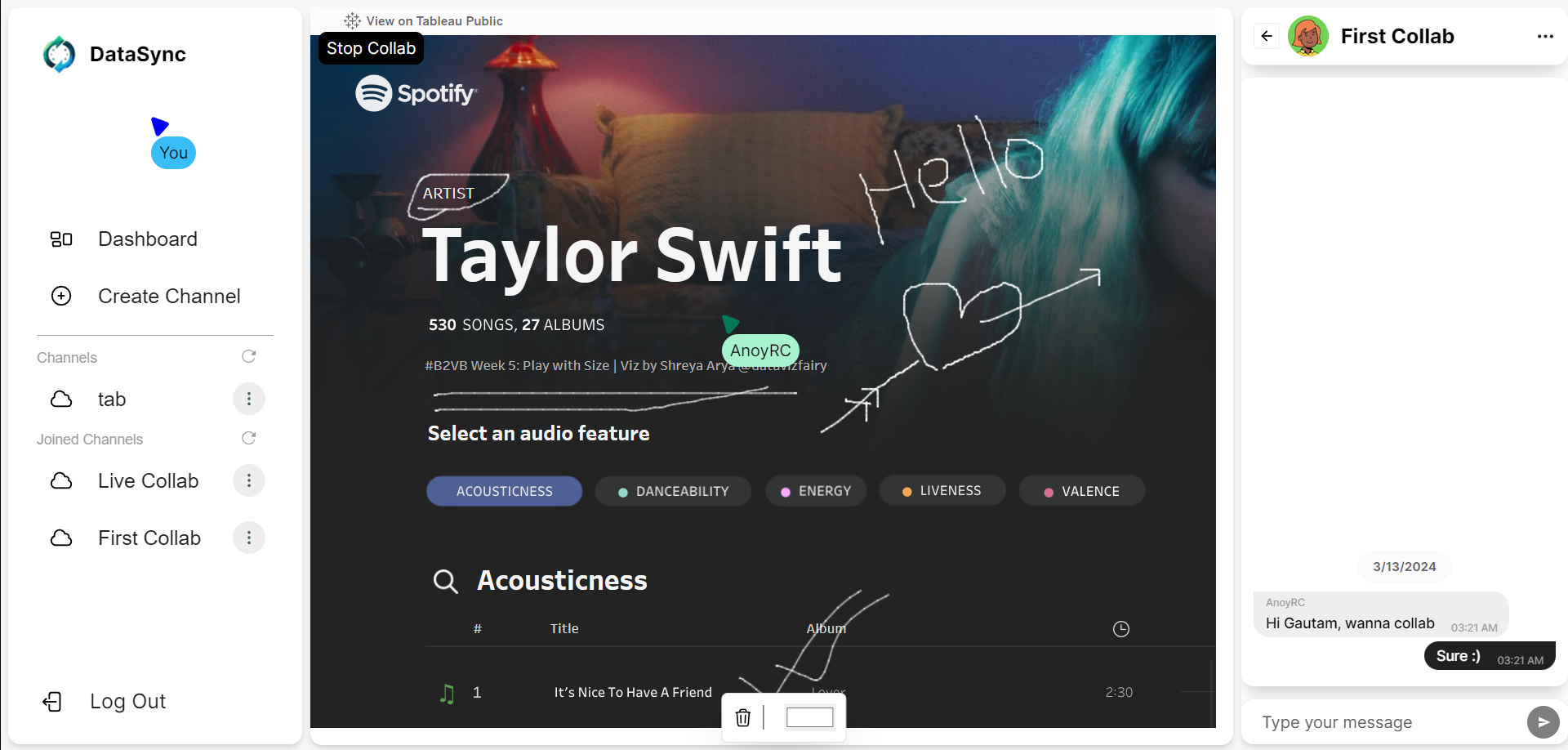Click the Log Out icon
The width and height of the screenshot is (1568, 750).
(x=52, y=702)
